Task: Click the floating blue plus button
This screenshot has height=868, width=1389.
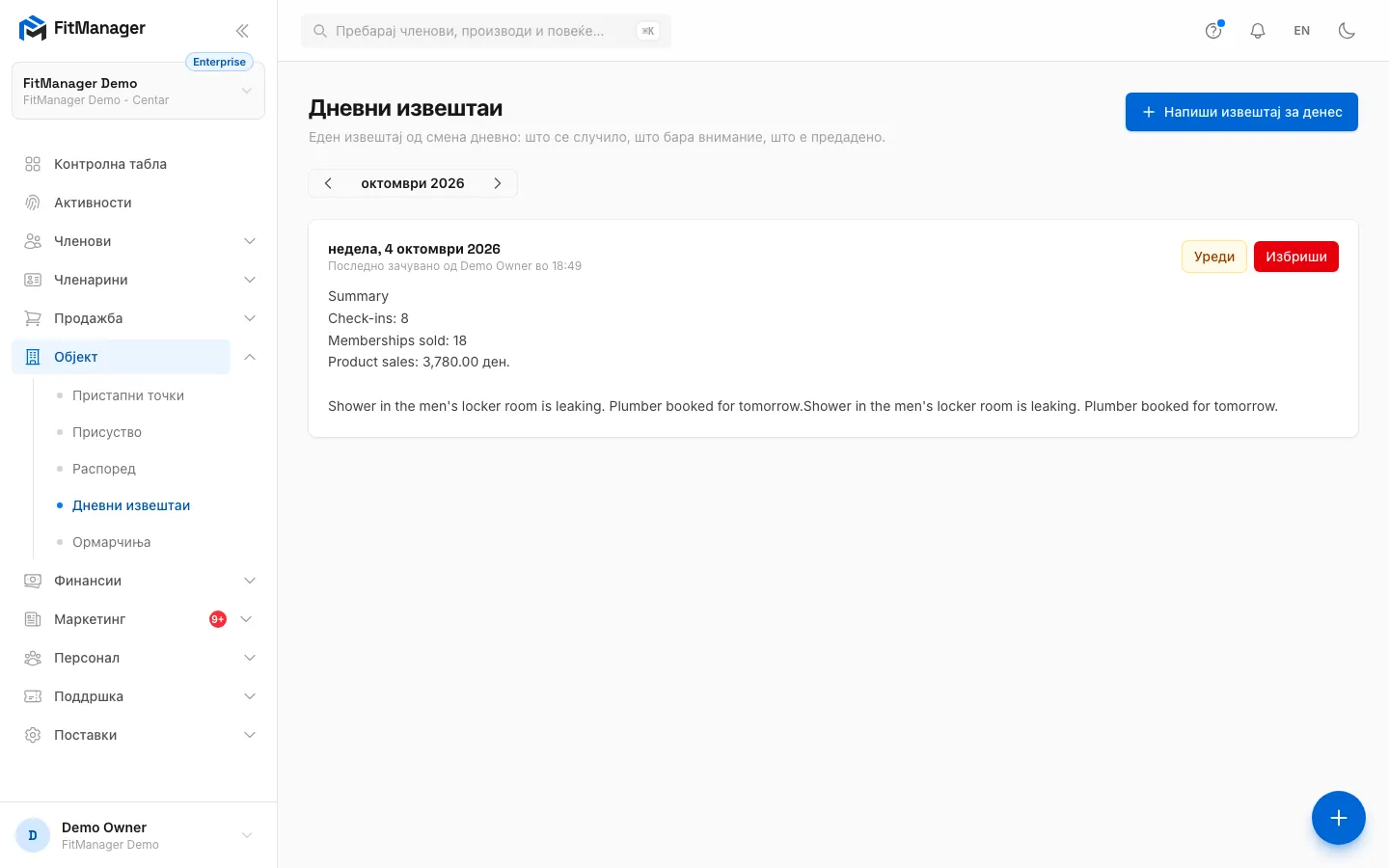Action: (1339, 818)
